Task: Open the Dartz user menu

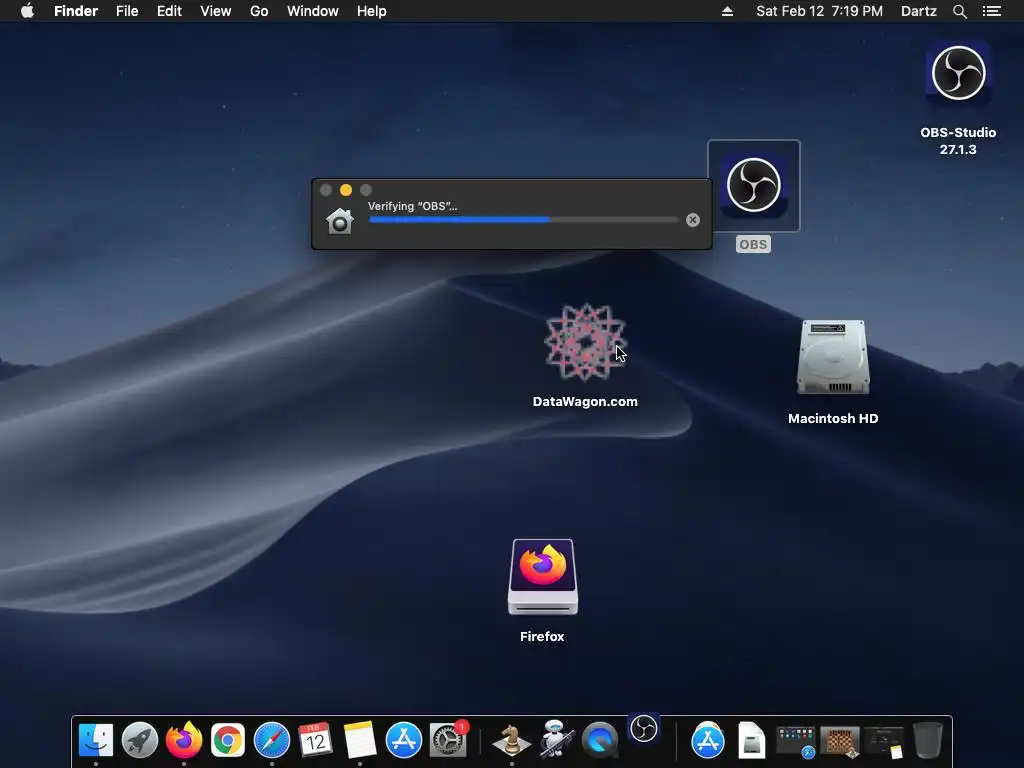Action: click(919, 11)
